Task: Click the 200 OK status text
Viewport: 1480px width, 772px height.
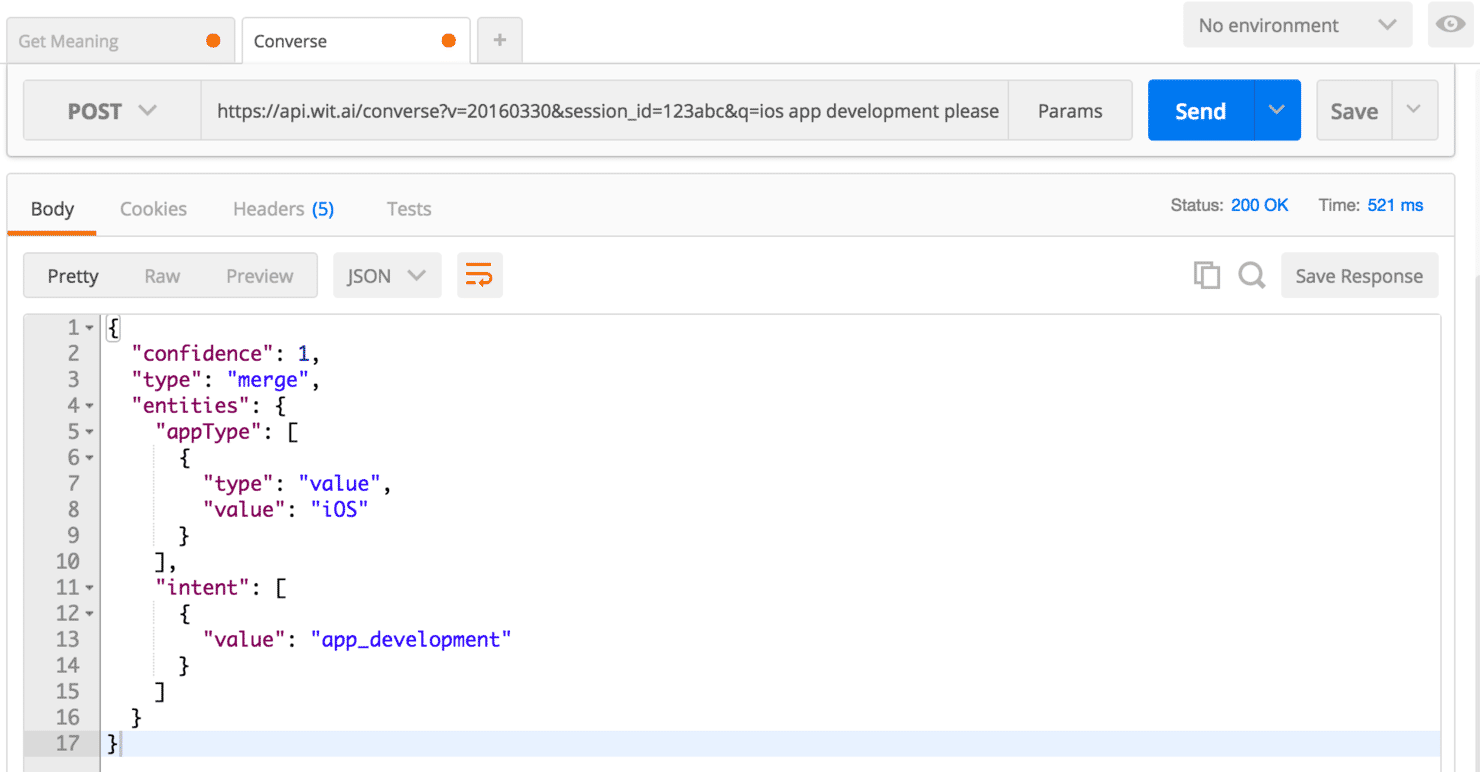Action: 1259,205
